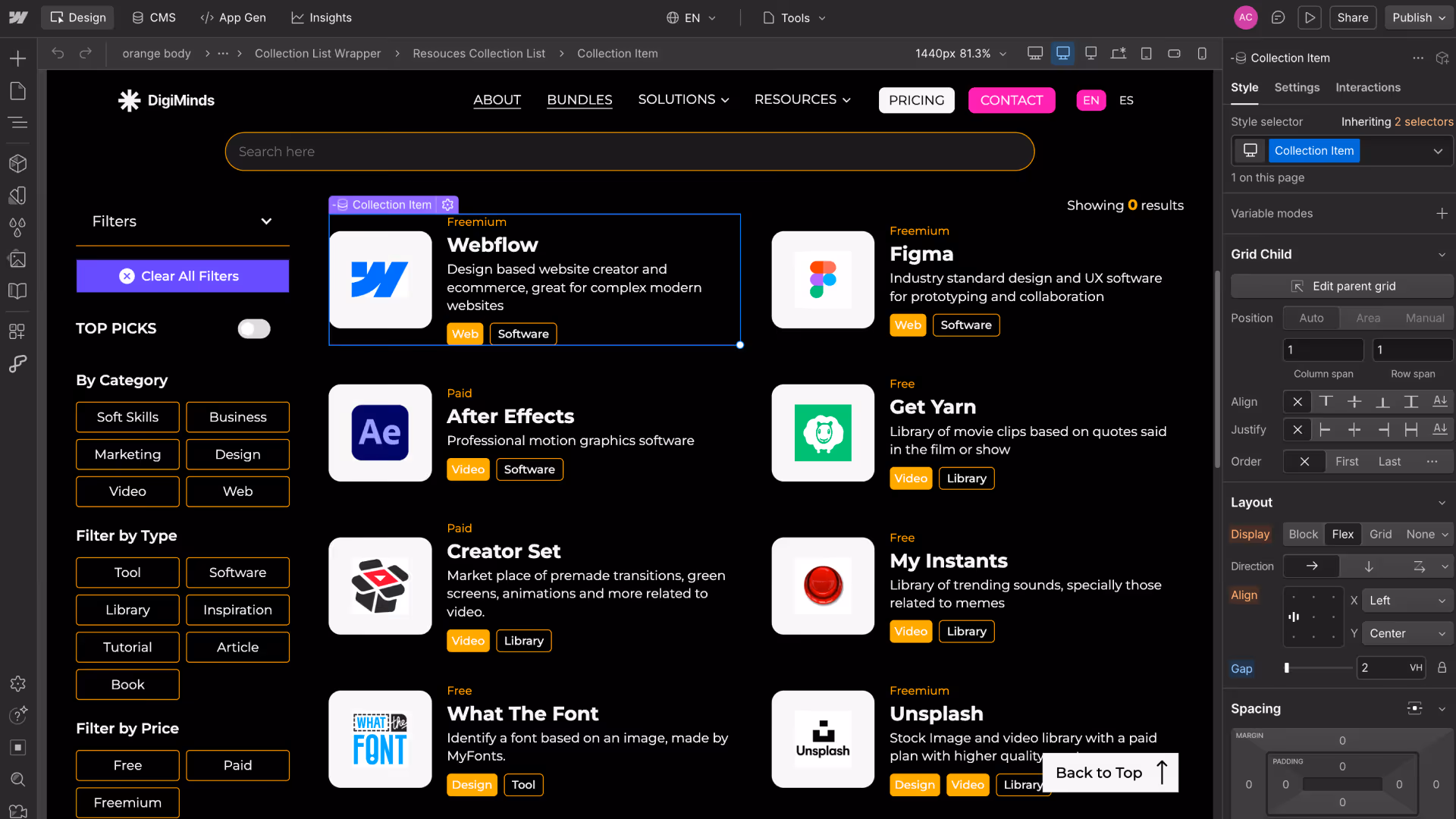Click the Collection Item settings gear on canvas
This screenshot has width=1456, height=819.
click(448, 205)
